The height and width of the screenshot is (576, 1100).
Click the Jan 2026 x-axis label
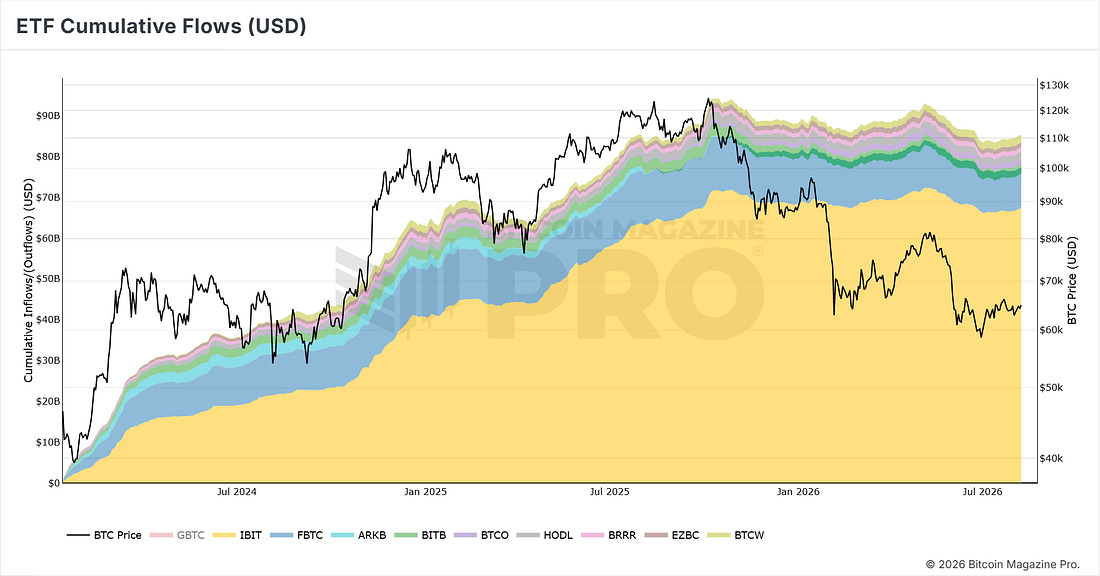[x=798, y=492]
